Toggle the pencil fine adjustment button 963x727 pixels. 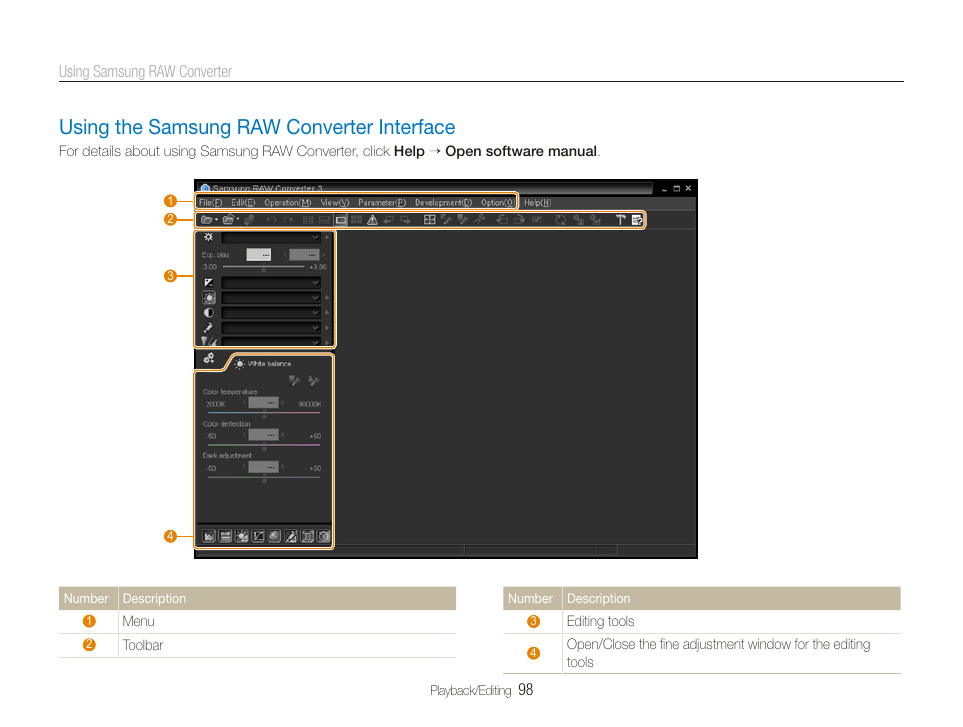click(x=291, y=537)
